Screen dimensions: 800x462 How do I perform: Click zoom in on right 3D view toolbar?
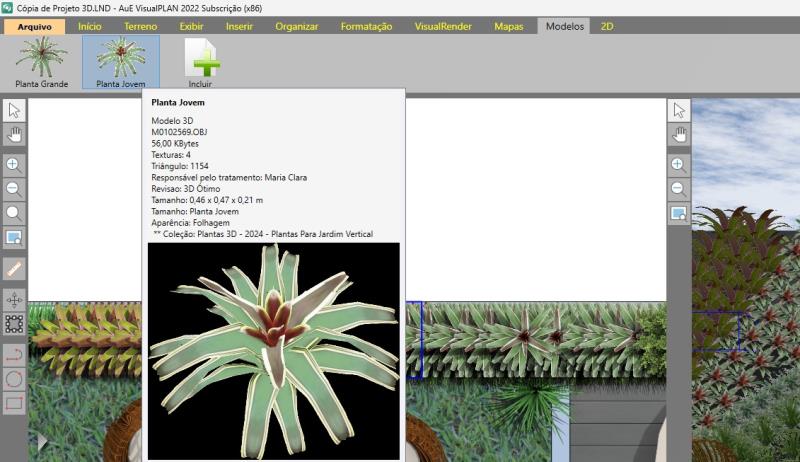point(679,165)
